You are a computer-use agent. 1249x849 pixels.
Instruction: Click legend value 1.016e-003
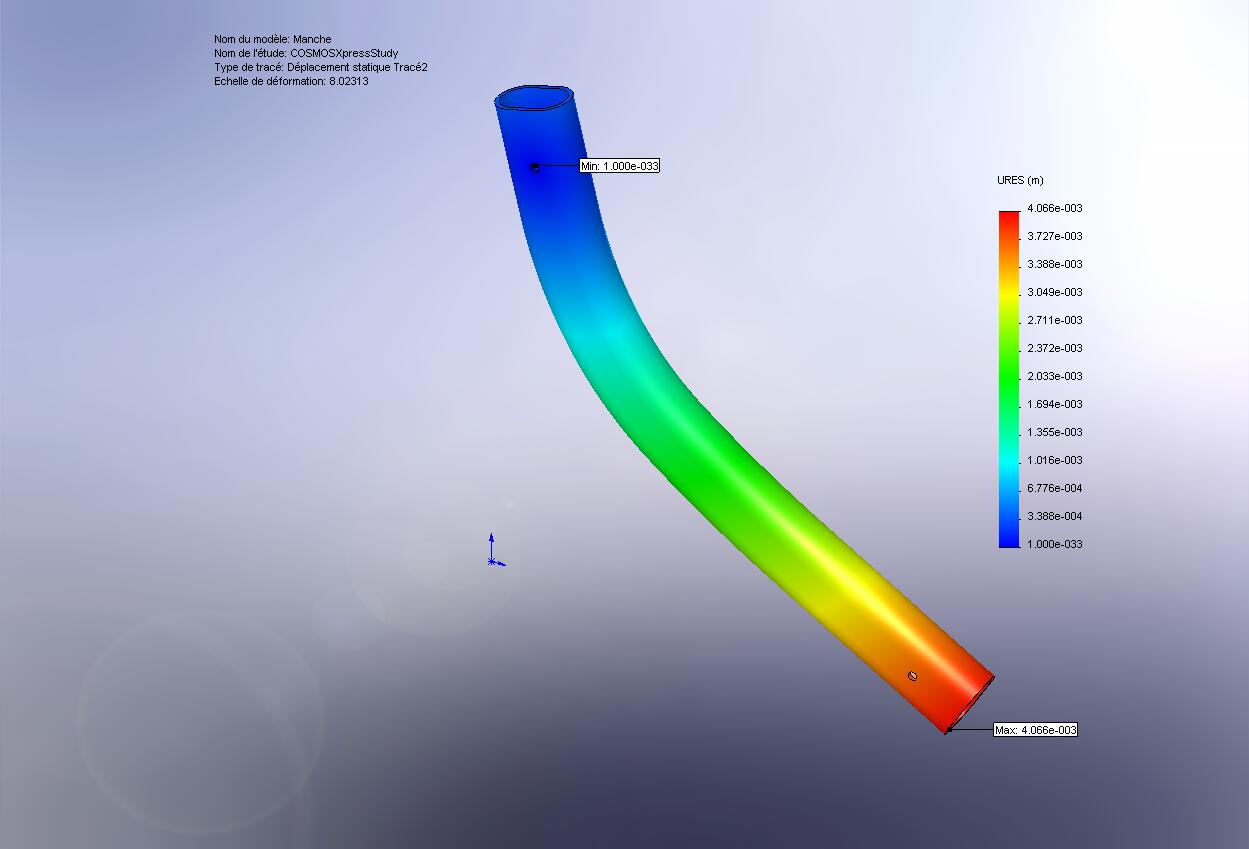tap(1055, 460)
